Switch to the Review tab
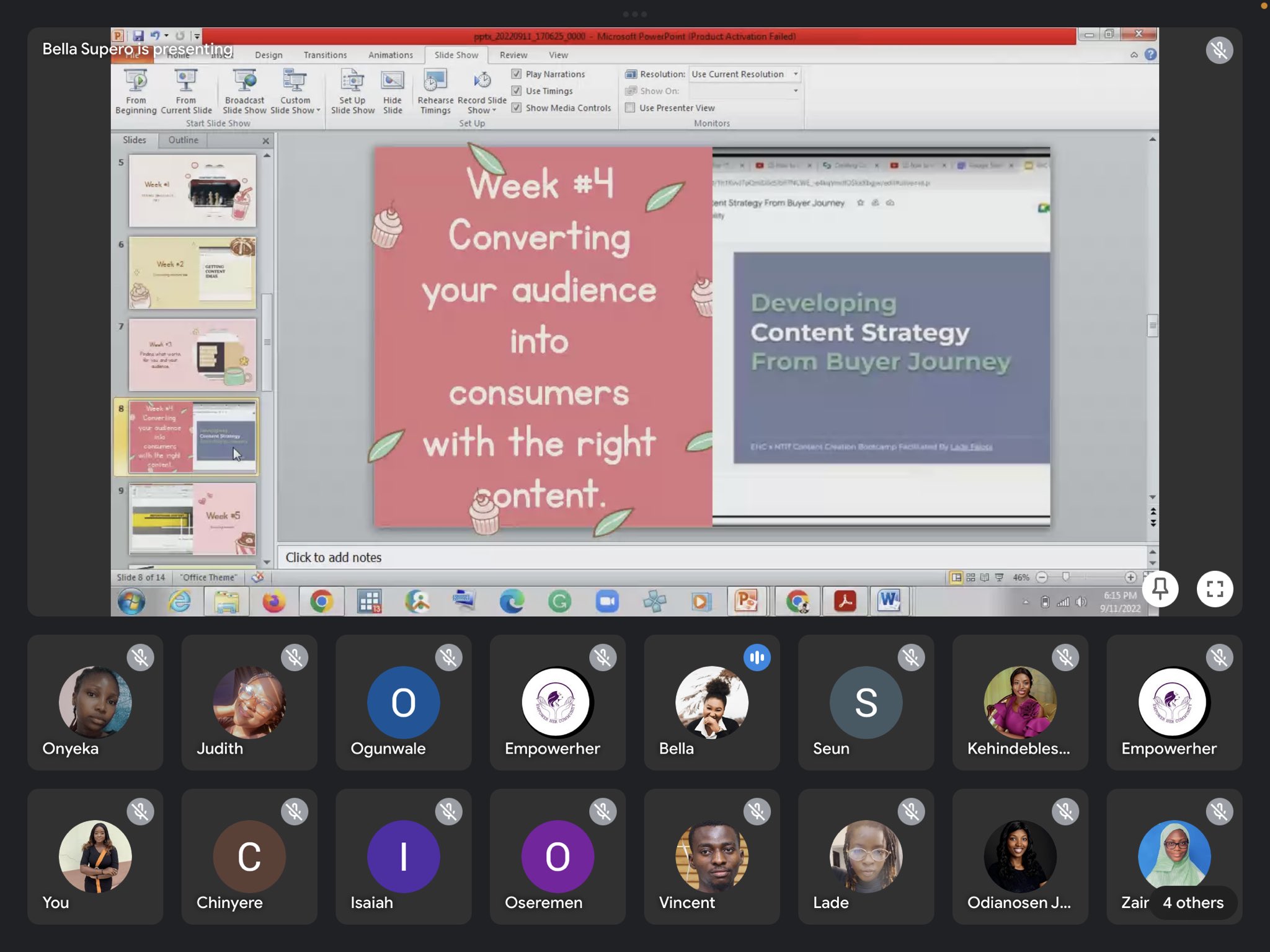1270x952 pixels. 513,55
